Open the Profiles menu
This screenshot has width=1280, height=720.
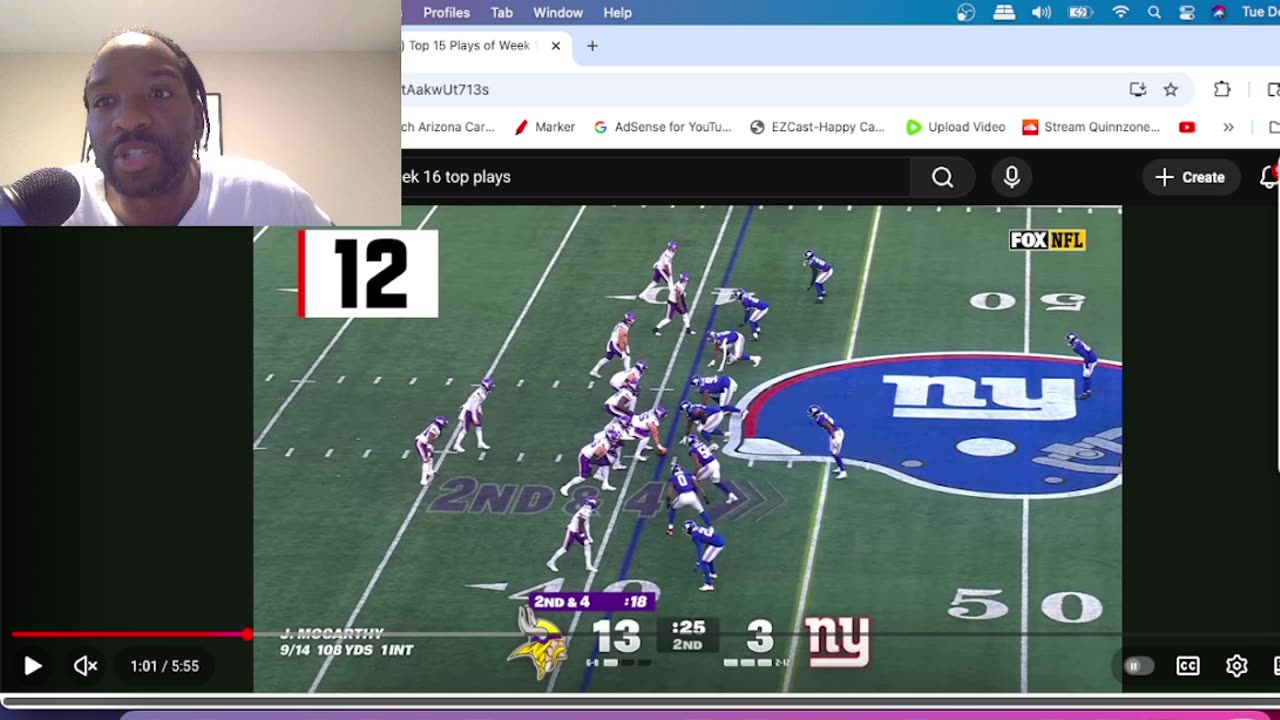(446, 12)
